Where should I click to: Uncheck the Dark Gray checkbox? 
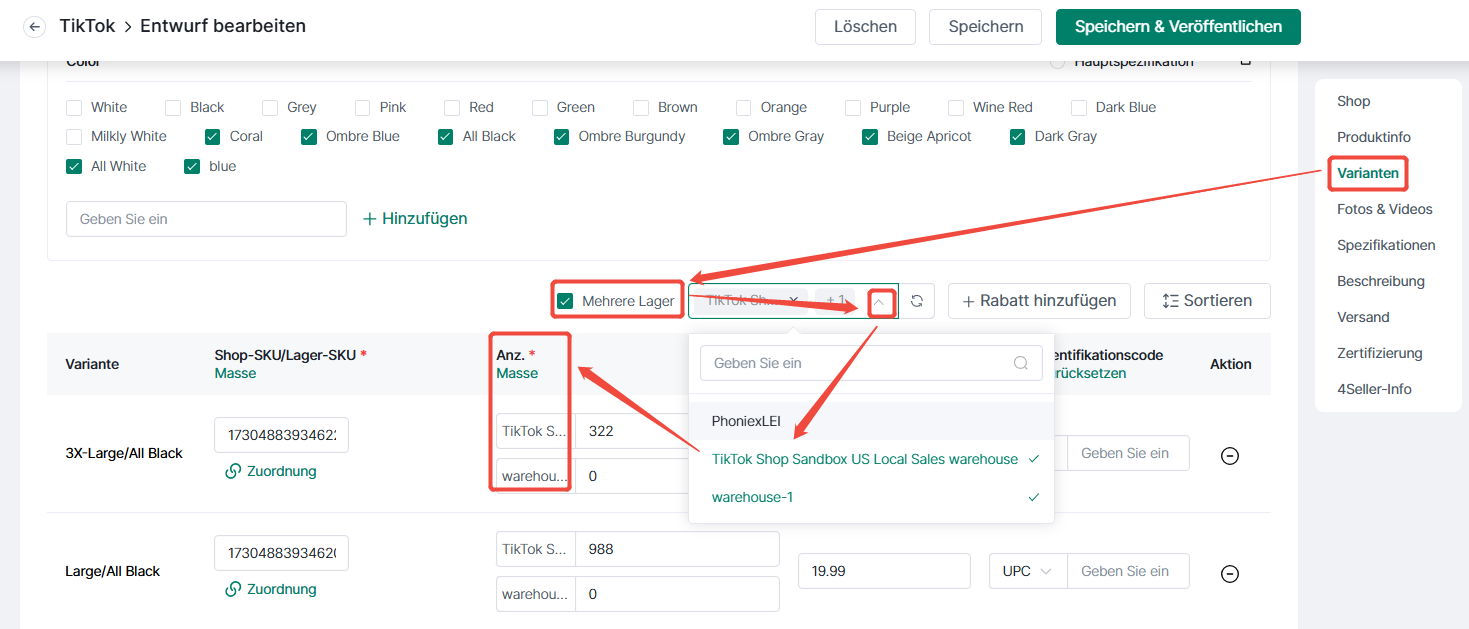click(x=1018, y=136)
